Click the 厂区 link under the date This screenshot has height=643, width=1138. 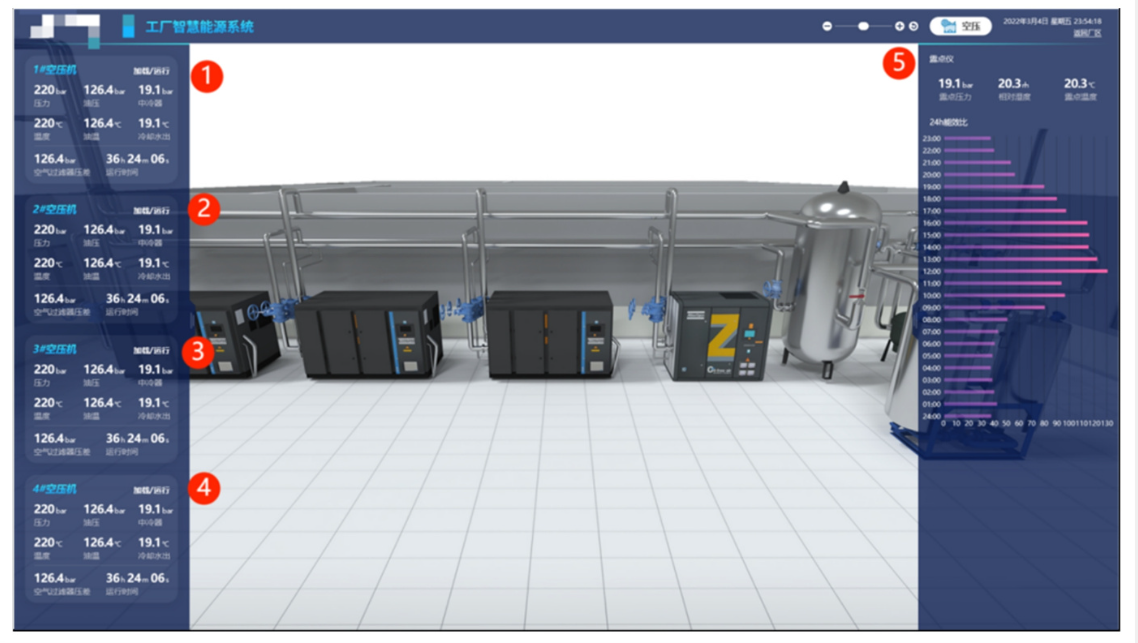(x=1087, y=33)
